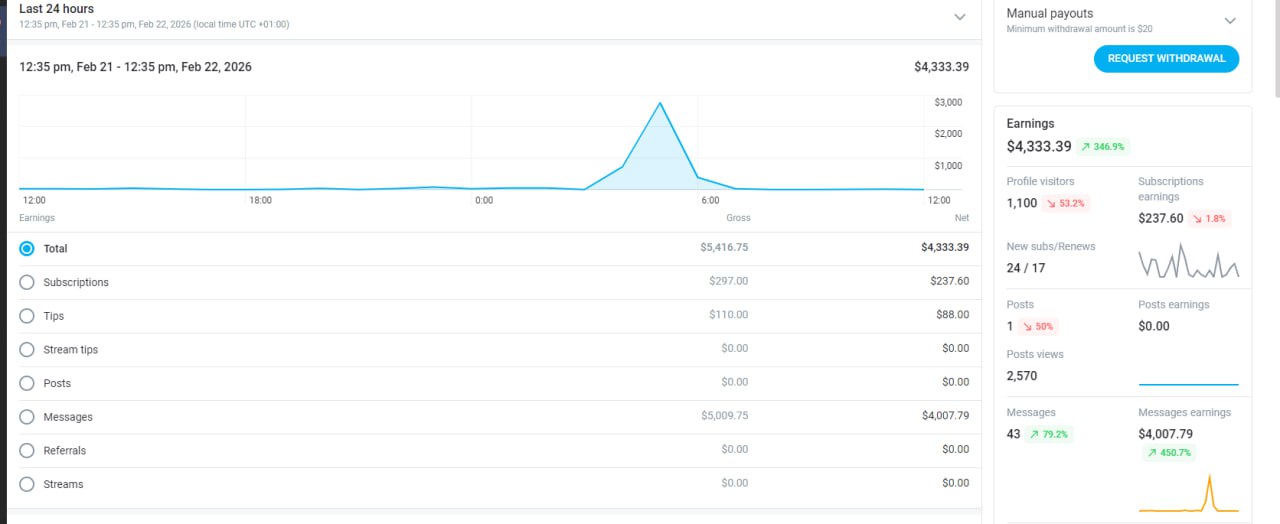Image resolution: width=1280 pixels, height=524 pixels.
Task: Click the date range heading above chart
Action: pyautogui.click(x=136, y=67)
